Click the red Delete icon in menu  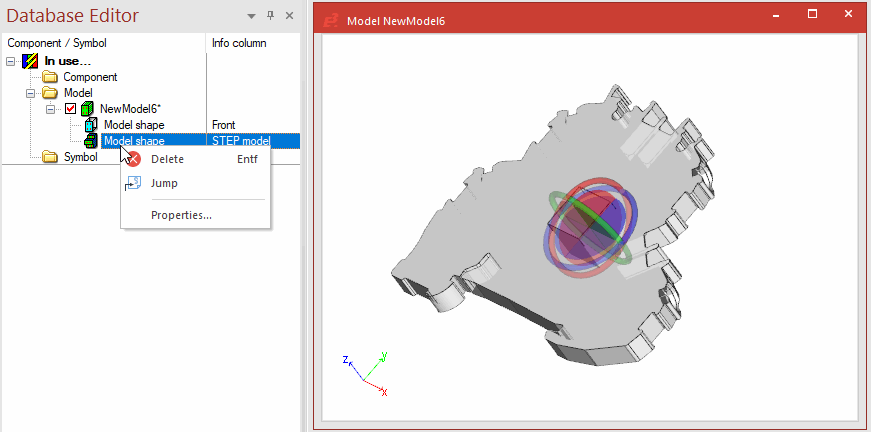coord(133,159)
